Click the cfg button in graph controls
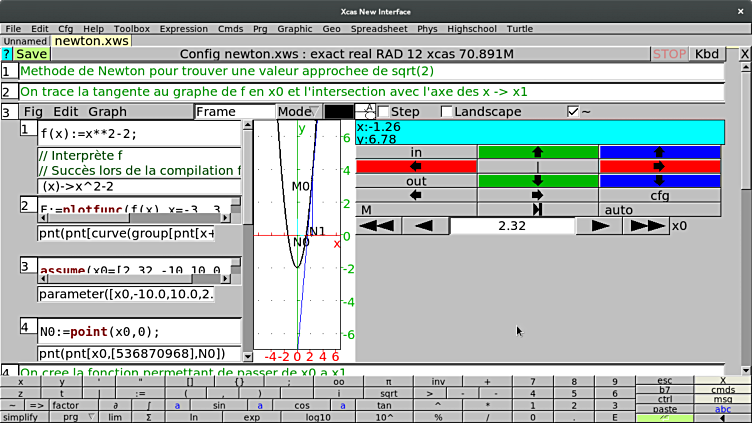 pos(659,196)
